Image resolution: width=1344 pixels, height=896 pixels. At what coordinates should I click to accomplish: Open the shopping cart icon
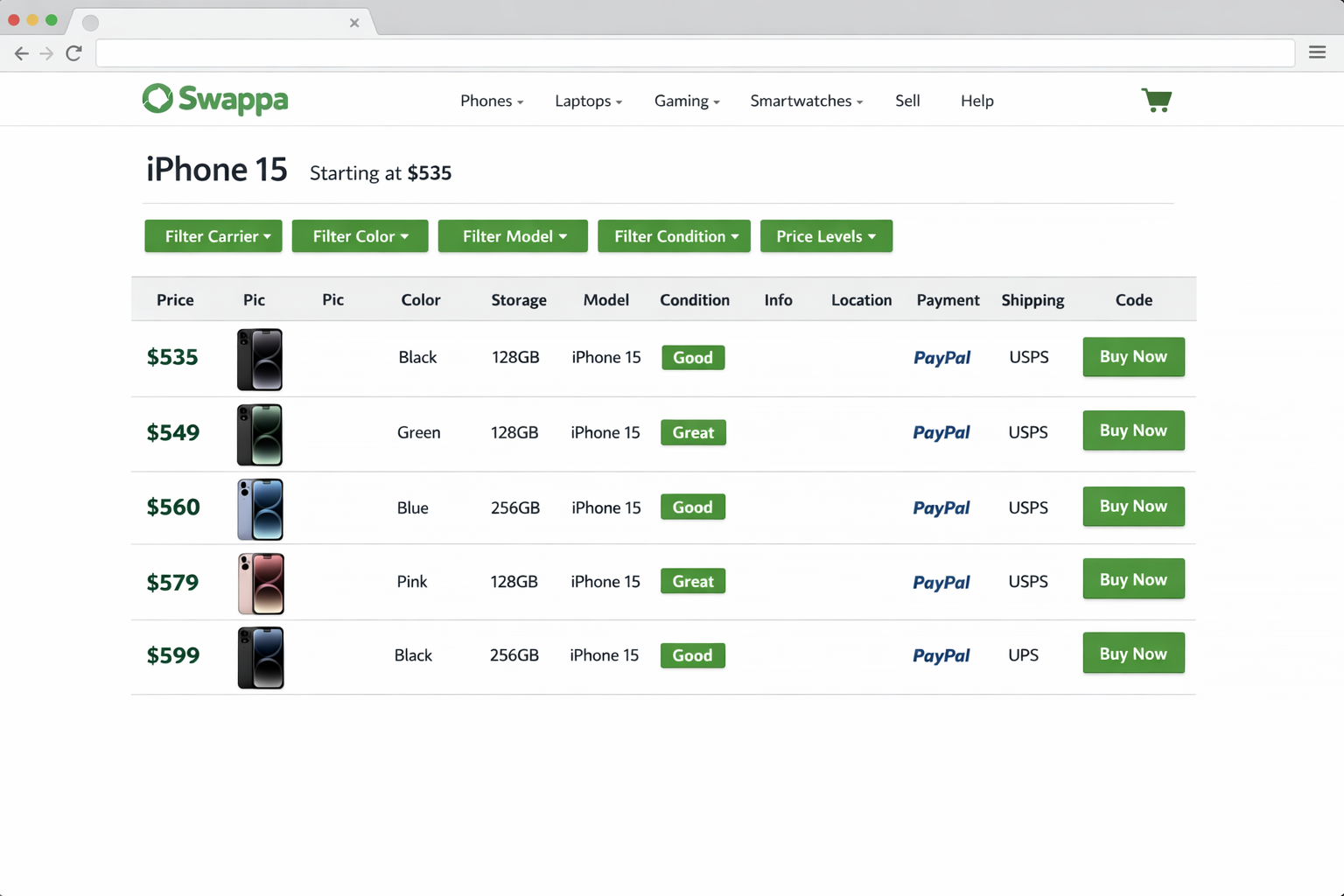1156,100
